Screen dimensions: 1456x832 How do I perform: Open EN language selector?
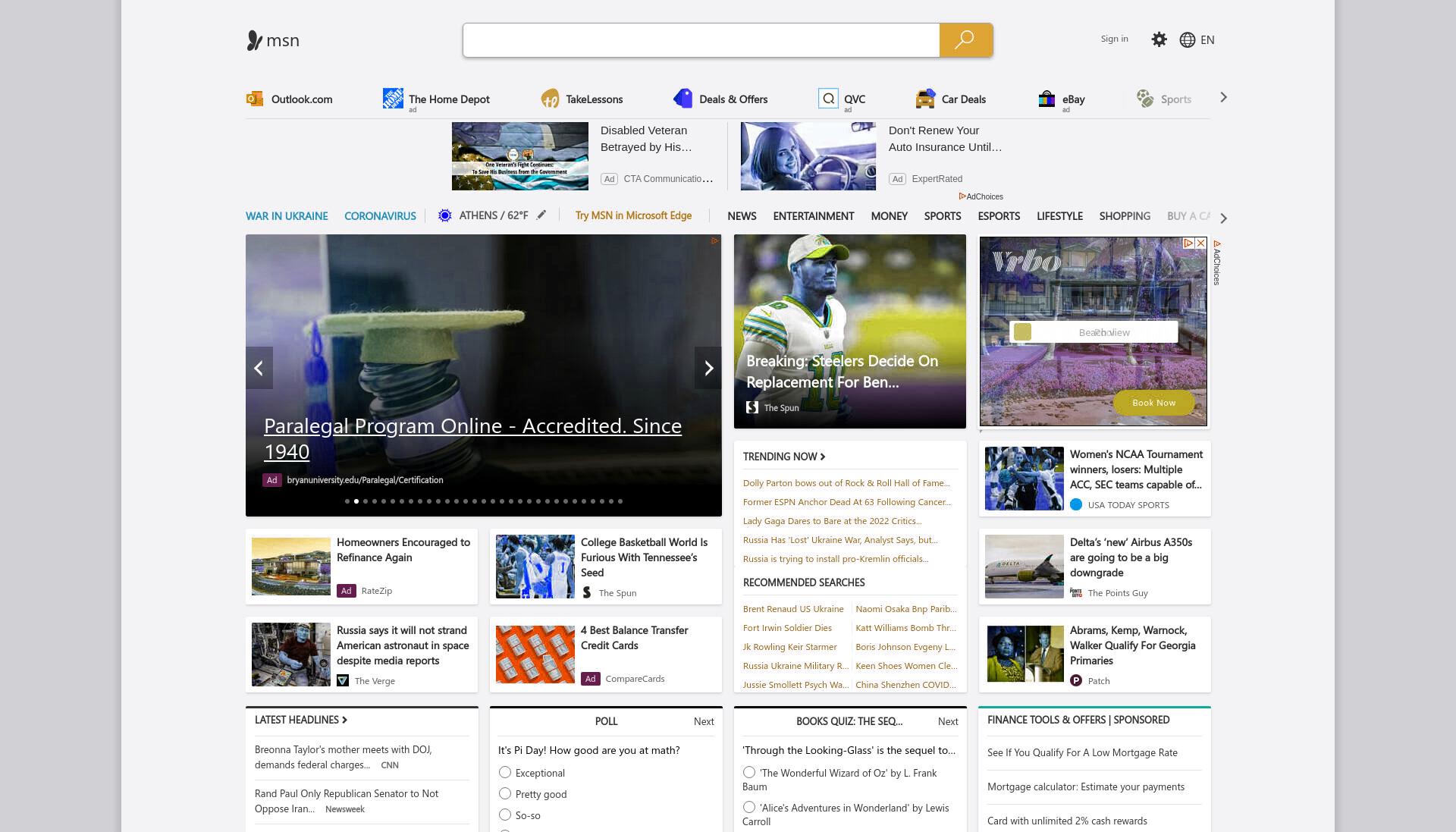coord(1207,40)
